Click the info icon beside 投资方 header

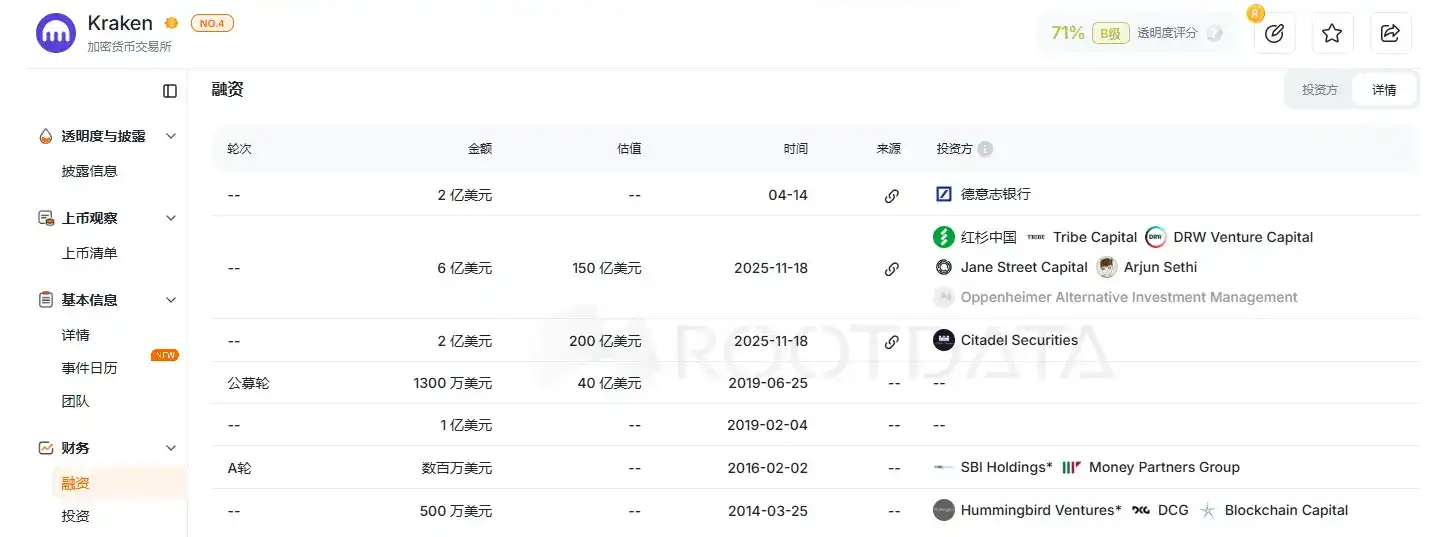click(x=985, y=149)
